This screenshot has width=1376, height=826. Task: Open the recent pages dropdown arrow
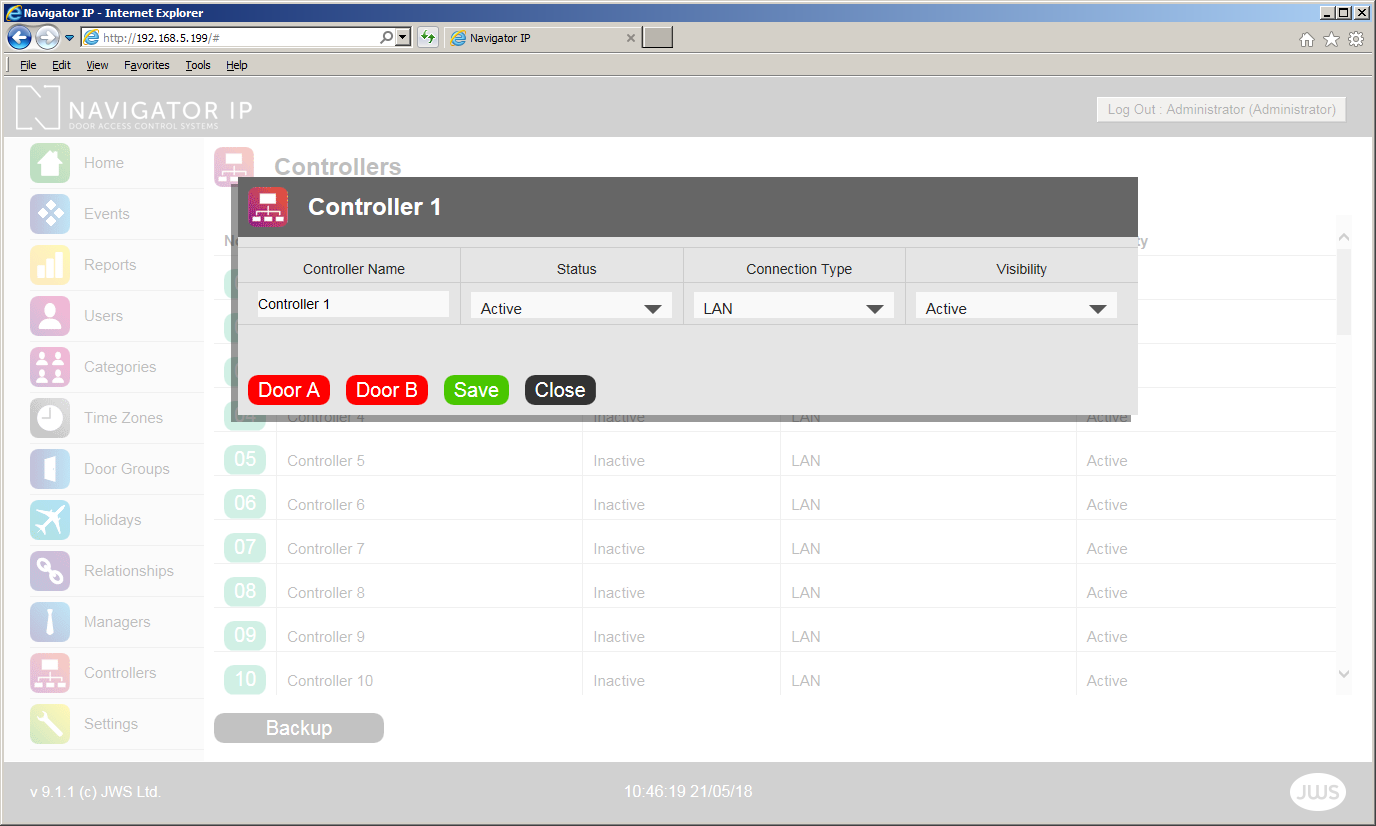pos(70,38)
